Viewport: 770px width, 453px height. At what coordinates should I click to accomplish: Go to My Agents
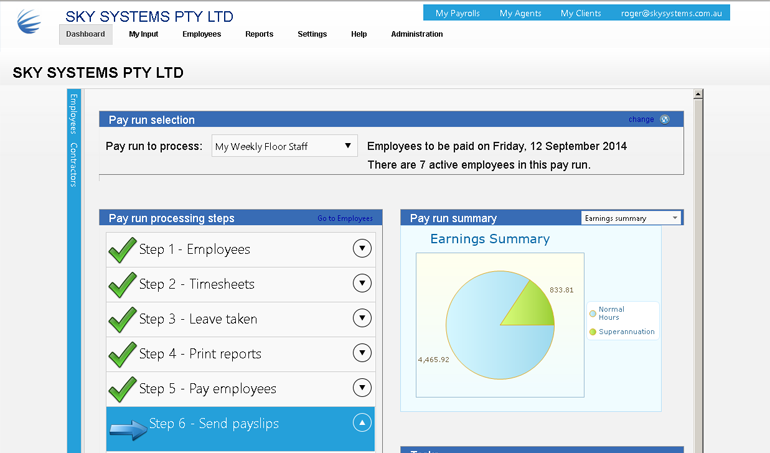pyautogui.click(x=520, y=13)
